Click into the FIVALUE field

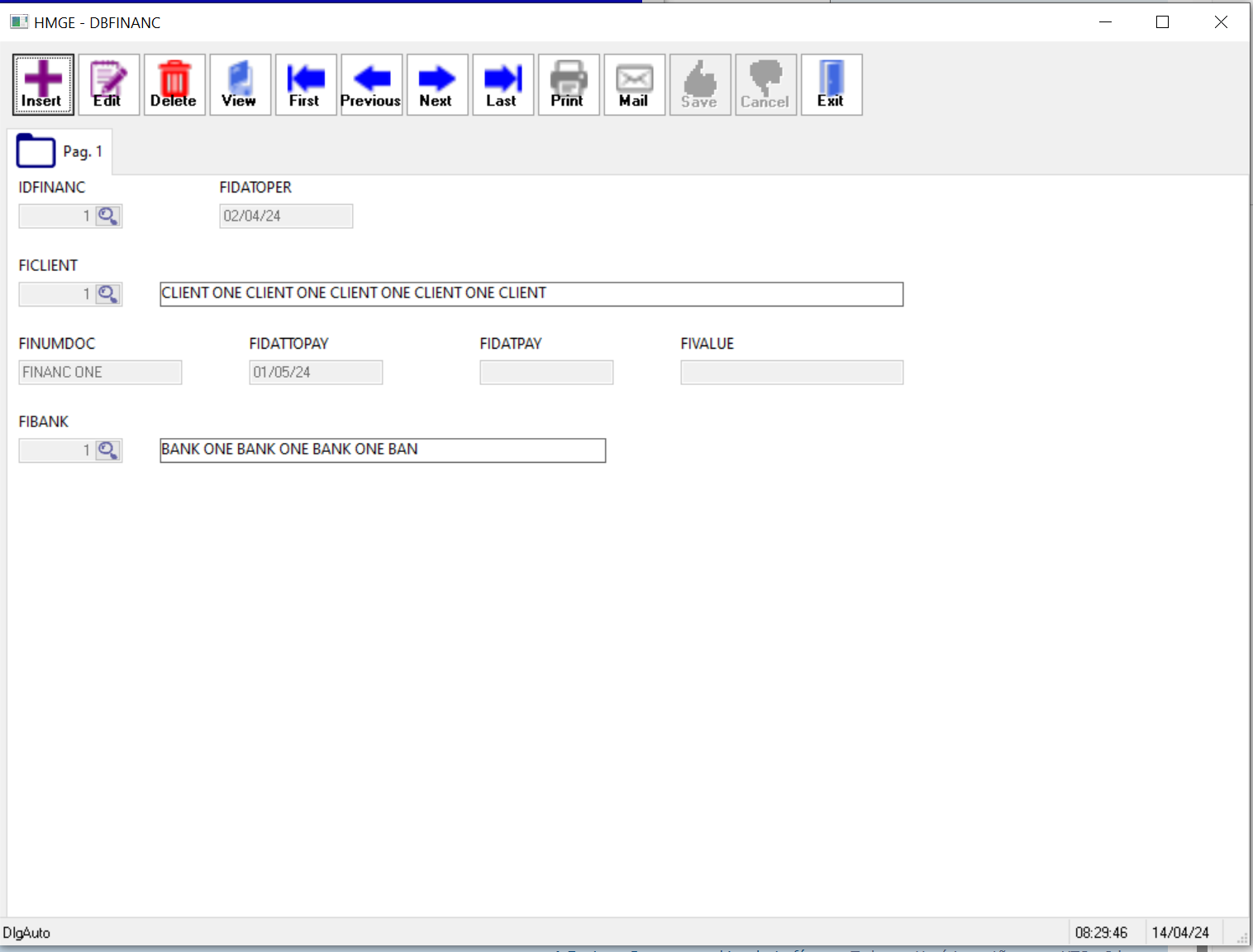coord(791,373)
